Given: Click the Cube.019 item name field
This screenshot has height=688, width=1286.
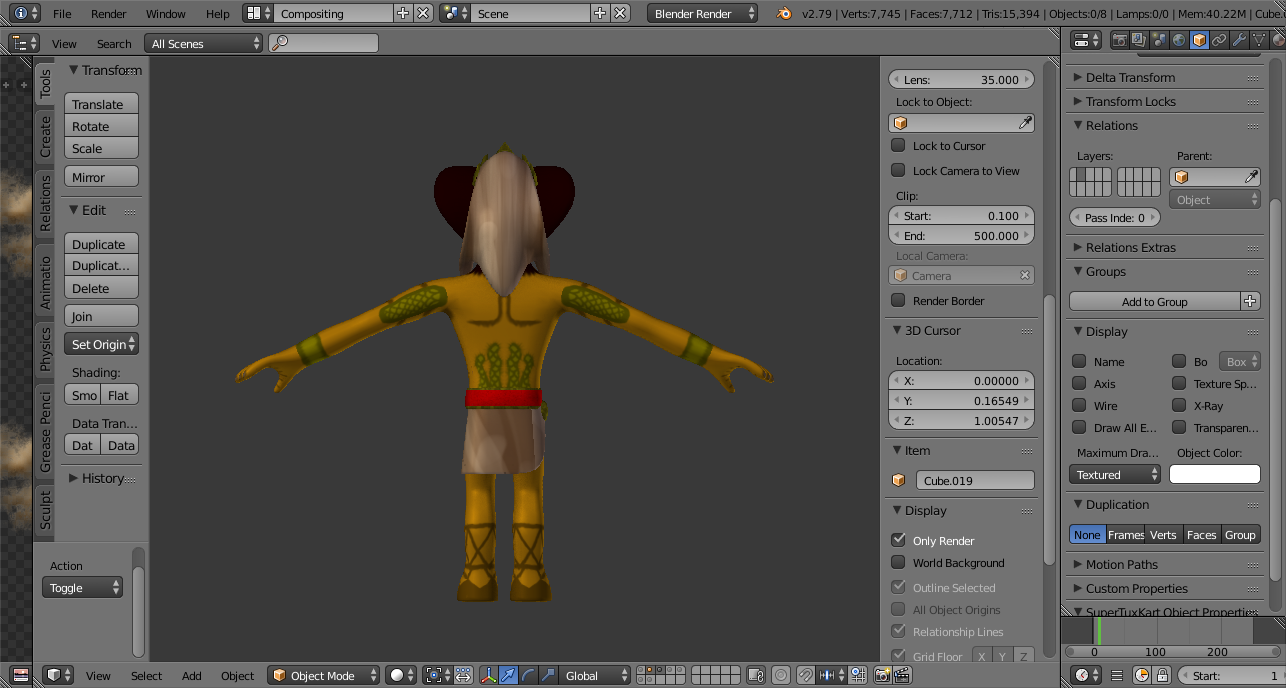Looking at the screenshot, I should [x=974, y=481].
